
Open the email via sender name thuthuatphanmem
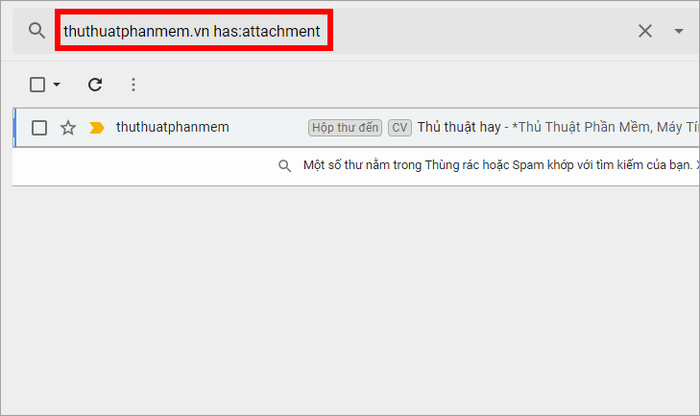coord(172,127)
